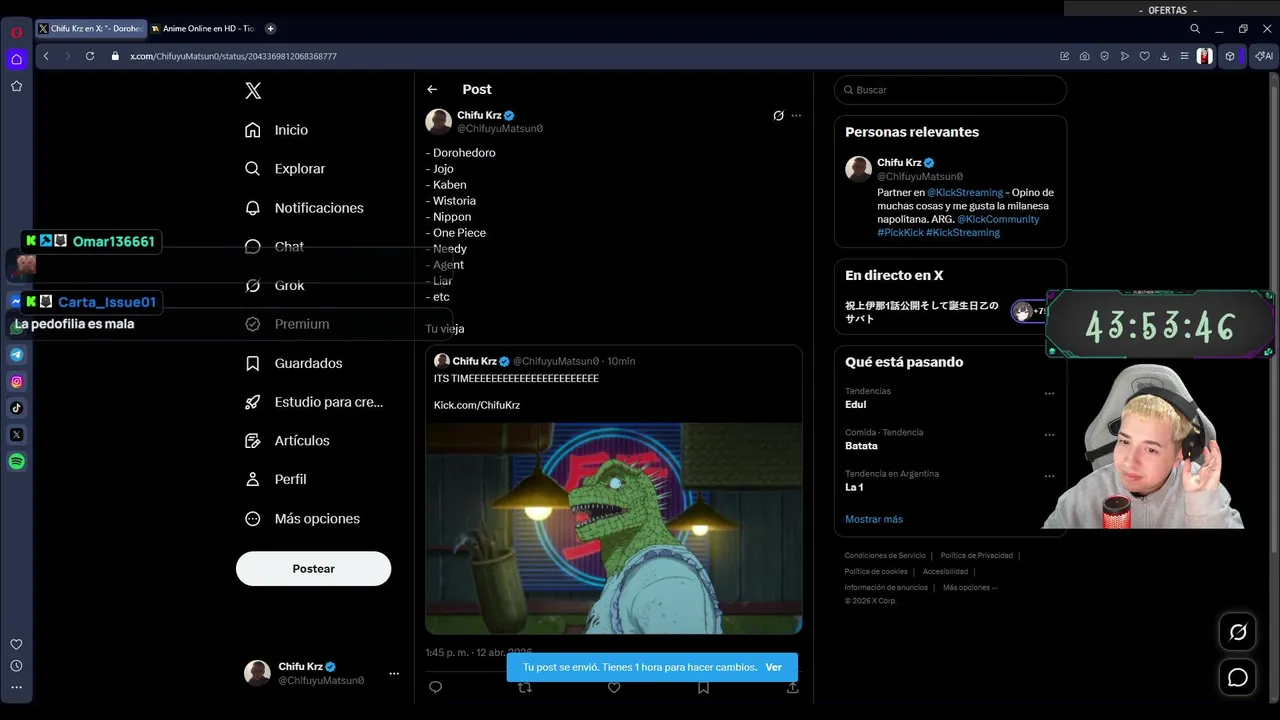Open a new browser tab
The width and height of the screenshot is (1280, 720).
click(270, 29)
